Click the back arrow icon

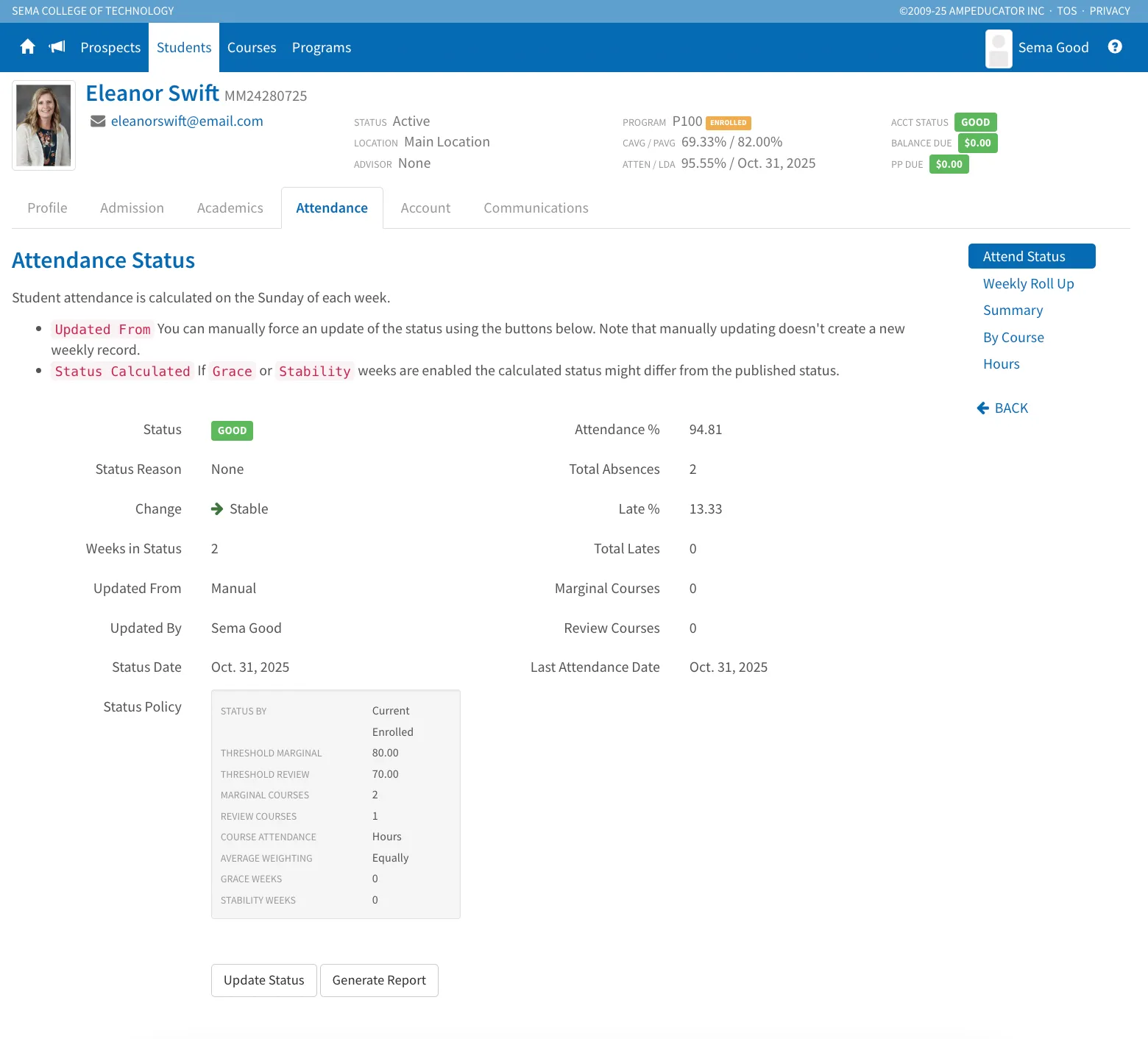982,408
